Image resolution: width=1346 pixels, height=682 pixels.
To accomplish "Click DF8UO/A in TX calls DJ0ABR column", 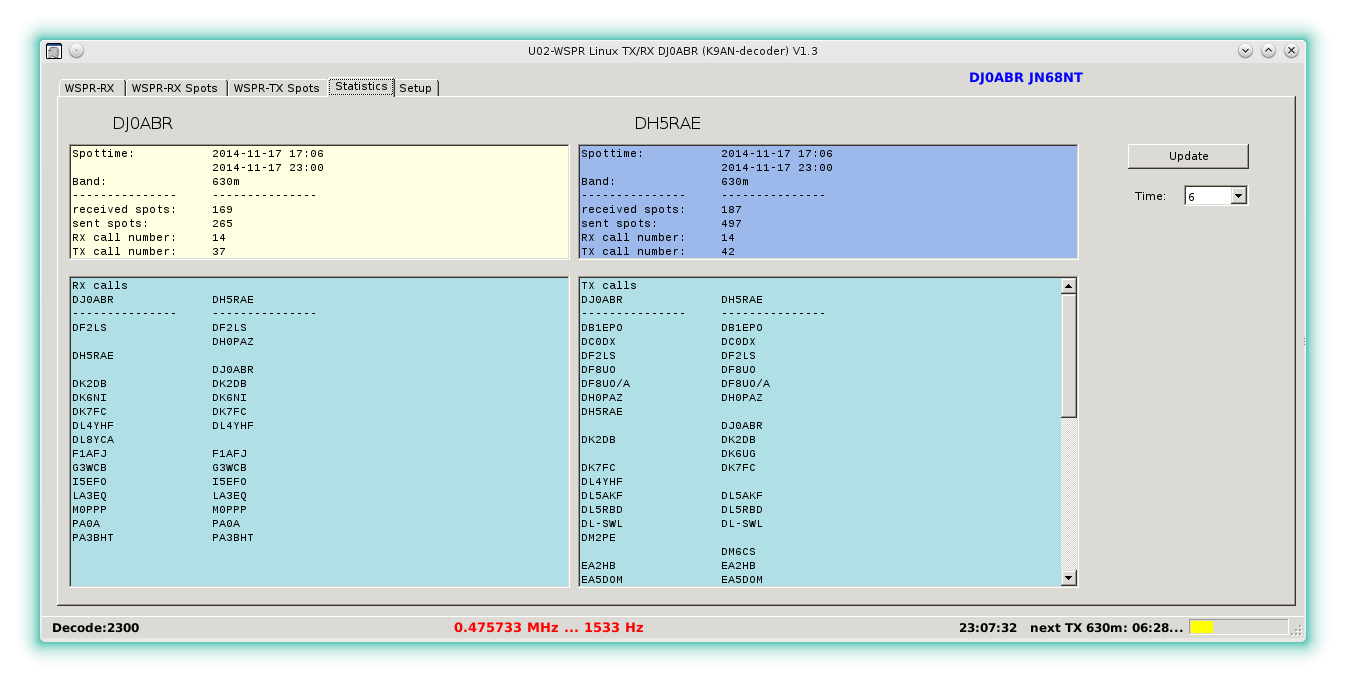I will 606,384.
